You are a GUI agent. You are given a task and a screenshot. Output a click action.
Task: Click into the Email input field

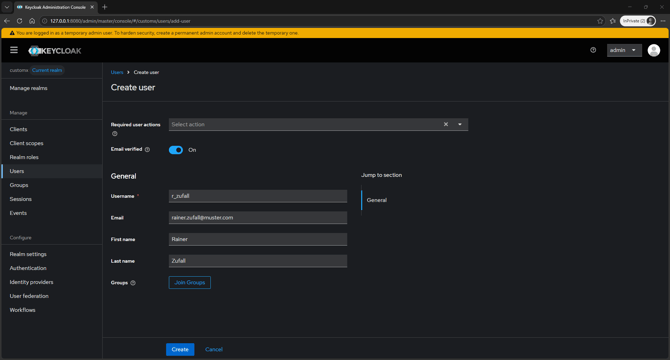[258, 218]
